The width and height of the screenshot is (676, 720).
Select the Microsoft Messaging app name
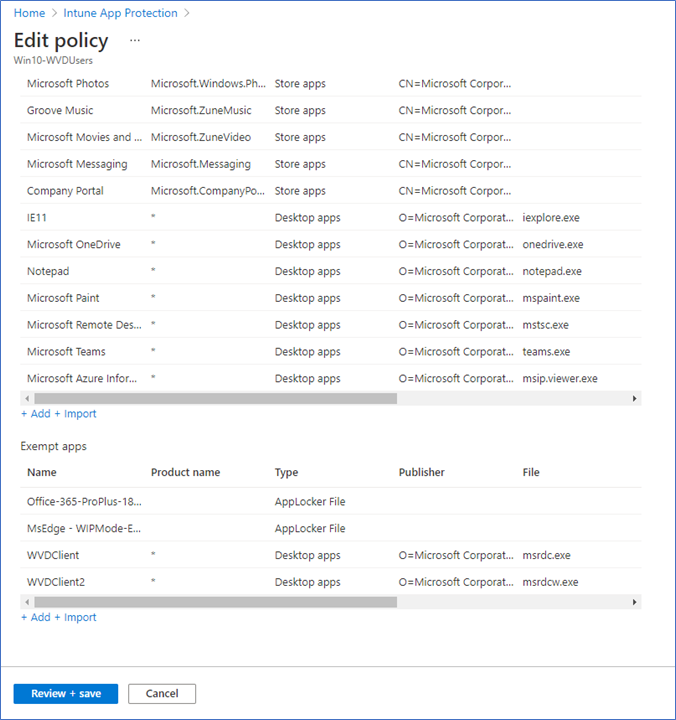(x=77, y=164)
